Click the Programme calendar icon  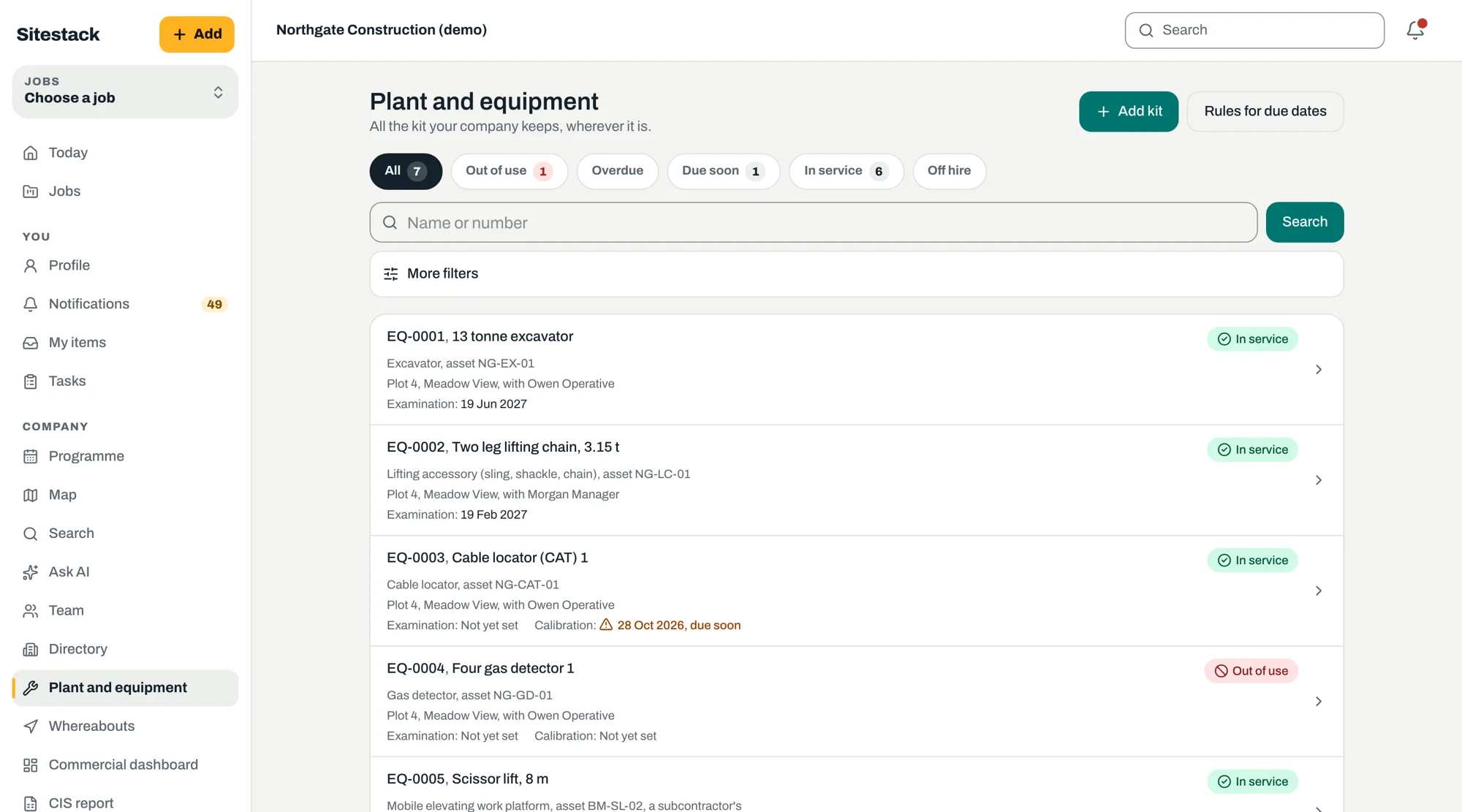pyautogui.click(x=30, y=457)
